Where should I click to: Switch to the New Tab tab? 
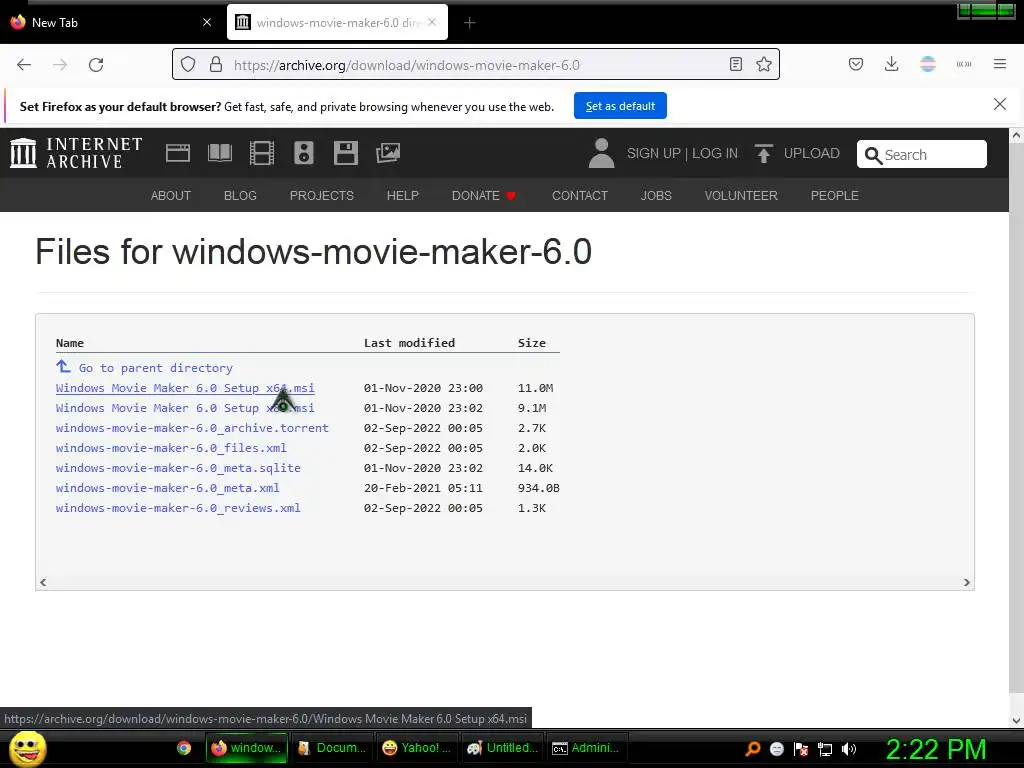point(110,22)
